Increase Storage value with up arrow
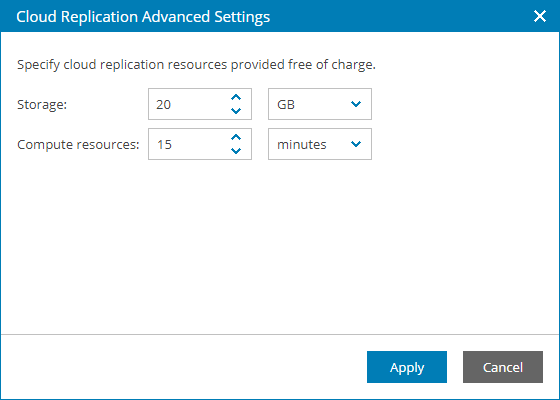 236,97
